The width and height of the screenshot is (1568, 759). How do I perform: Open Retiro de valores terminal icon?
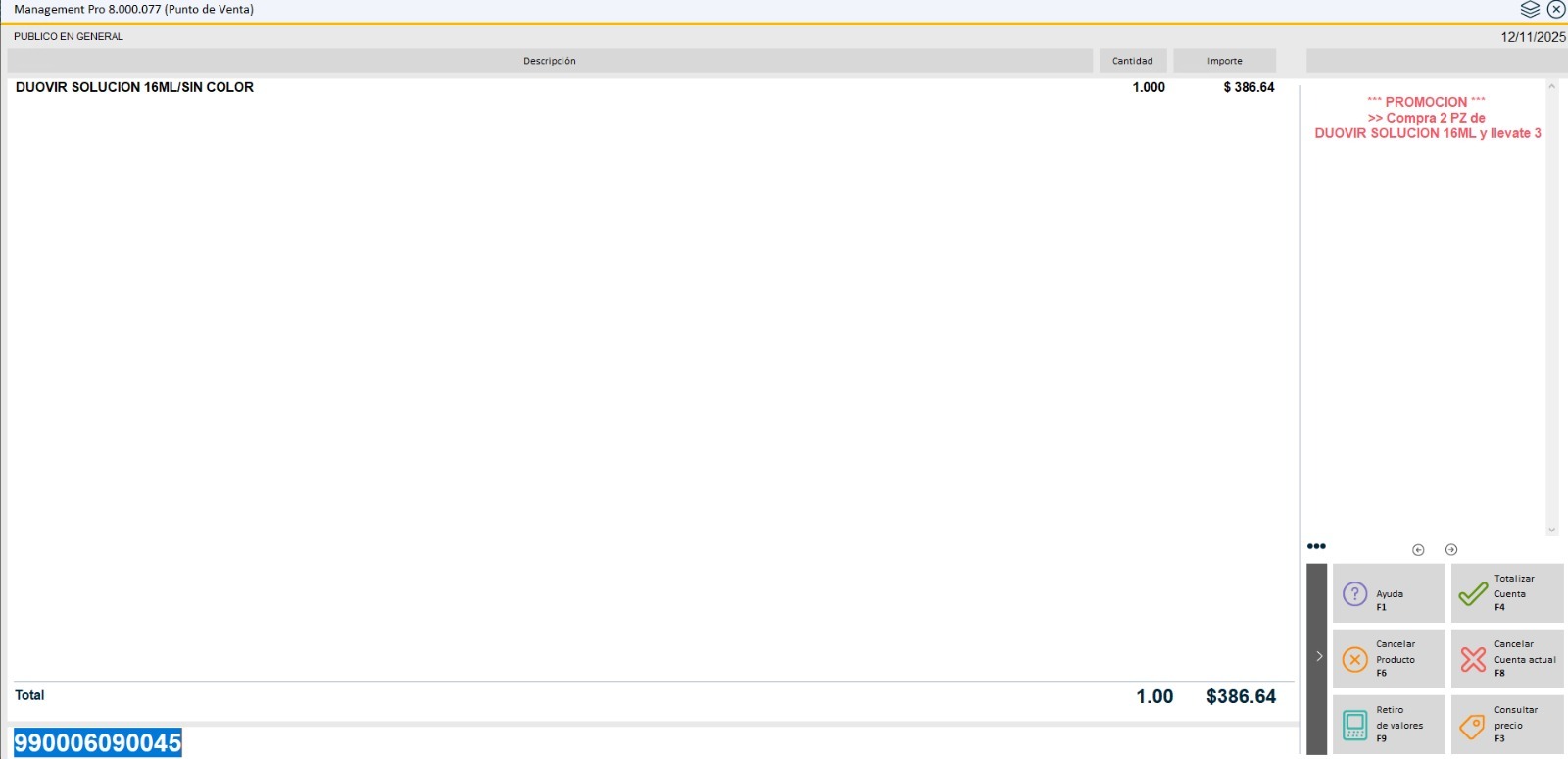pos(1354,725)
